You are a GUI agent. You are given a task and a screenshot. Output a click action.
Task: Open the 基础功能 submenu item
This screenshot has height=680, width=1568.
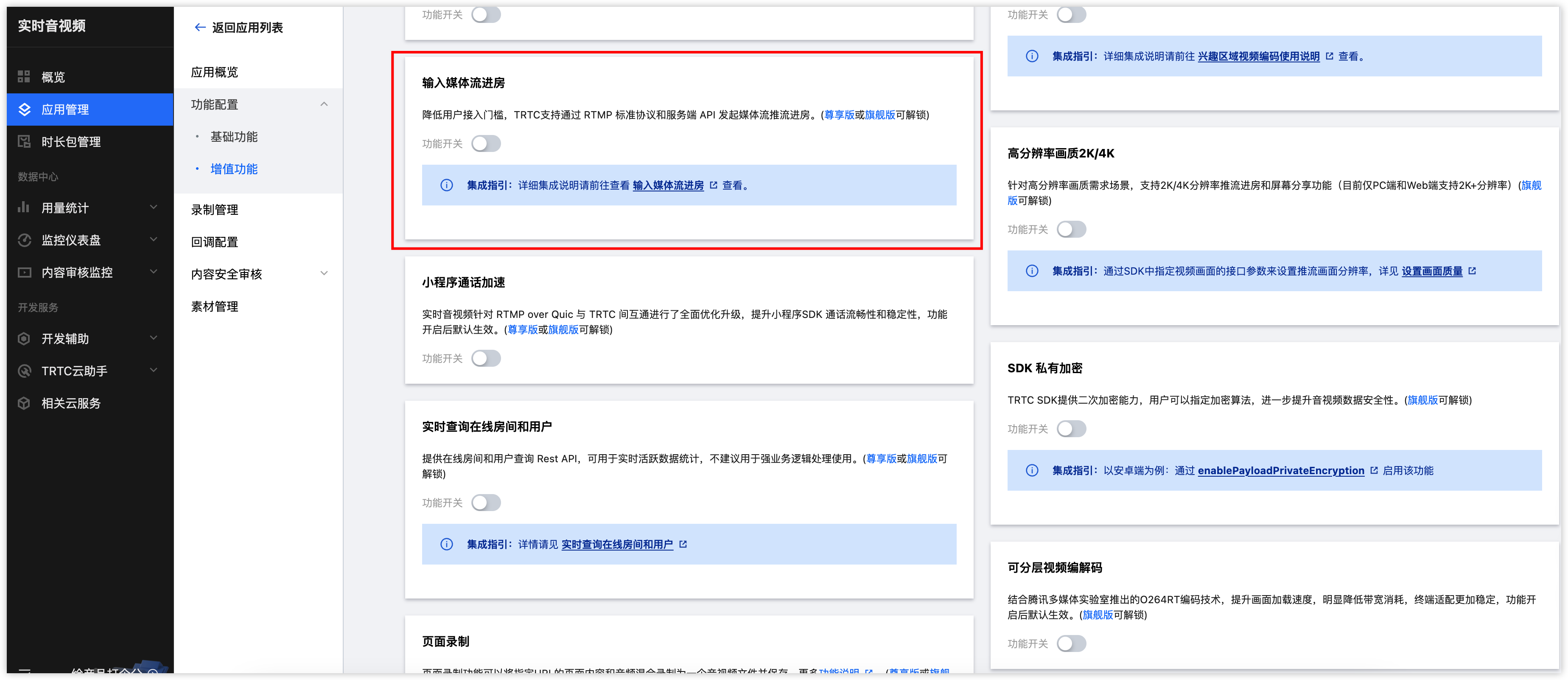pyautogui.click(x=234, y=137)
